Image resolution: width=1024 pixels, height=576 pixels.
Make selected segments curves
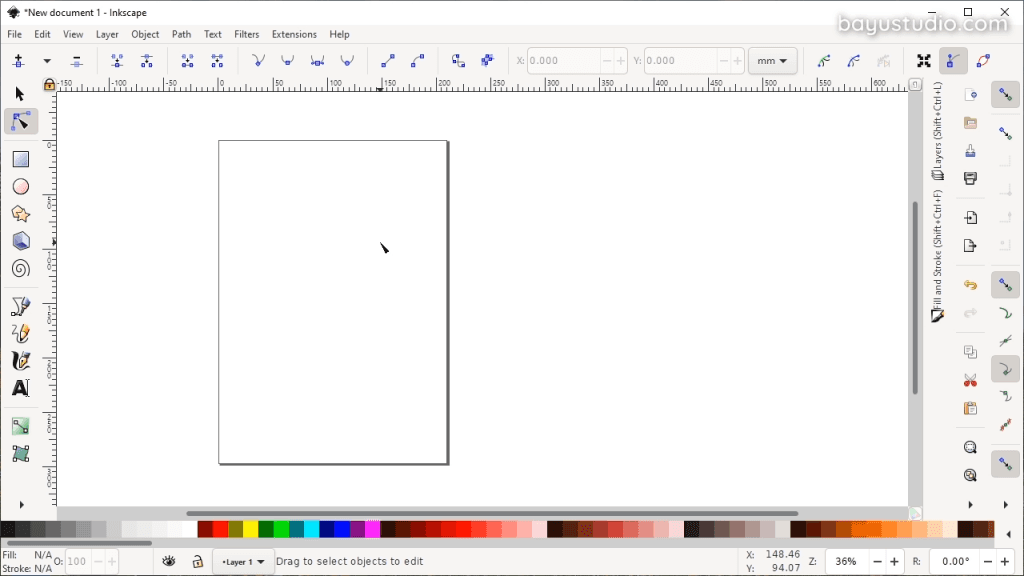tap(418, 61)
